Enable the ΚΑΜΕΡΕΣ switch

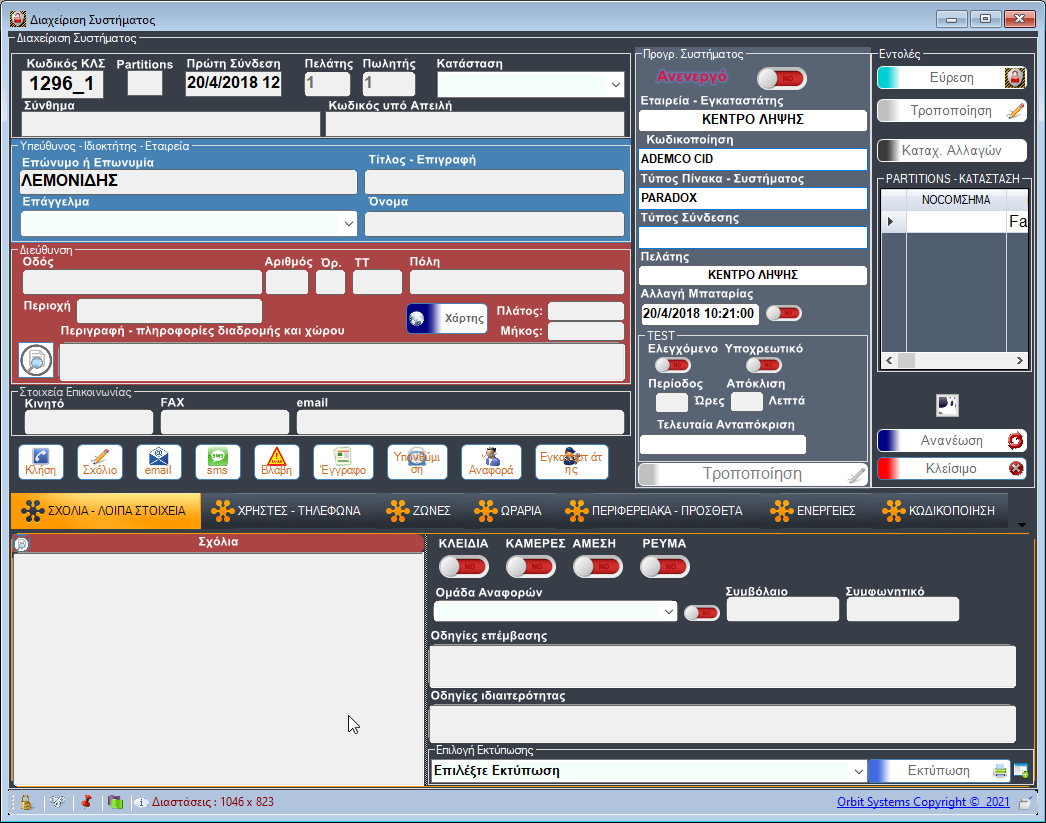click(530, 566)
